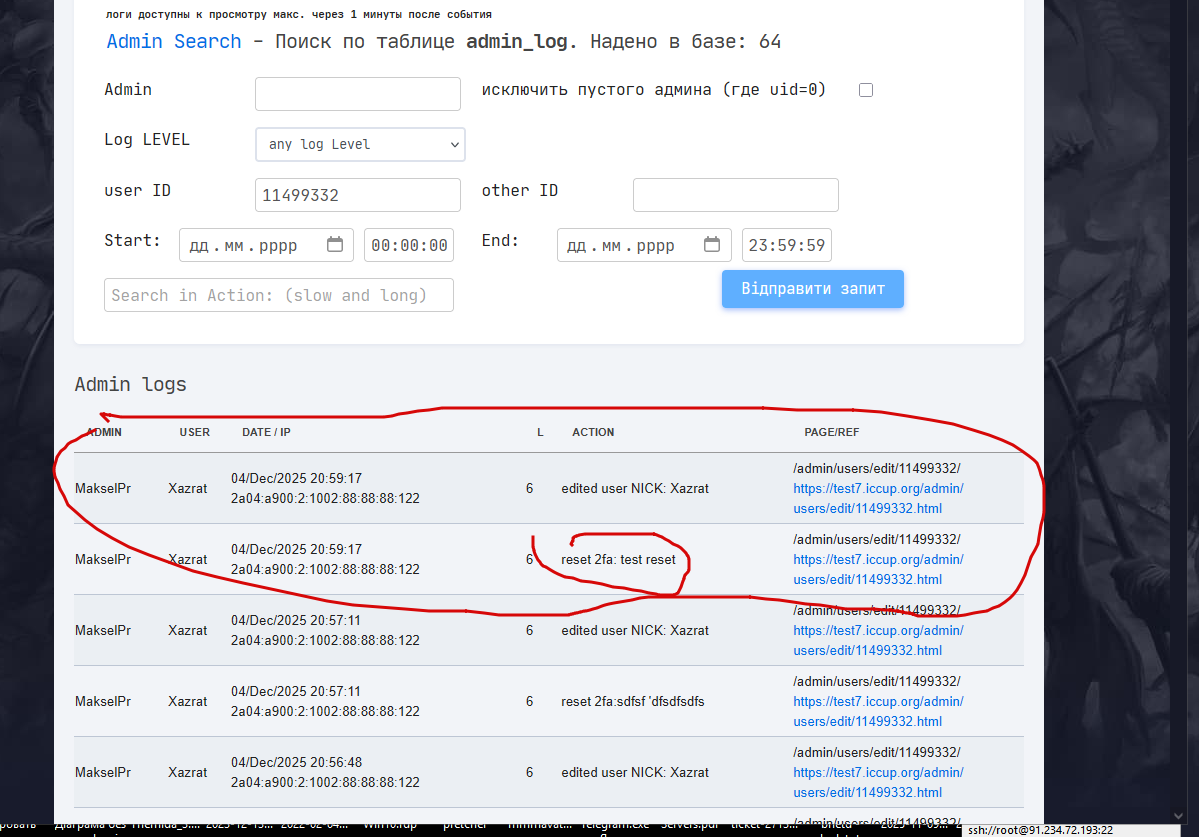Open the test7.iccup.org link in 20:57:11 edited user row

tap(878, 641)
